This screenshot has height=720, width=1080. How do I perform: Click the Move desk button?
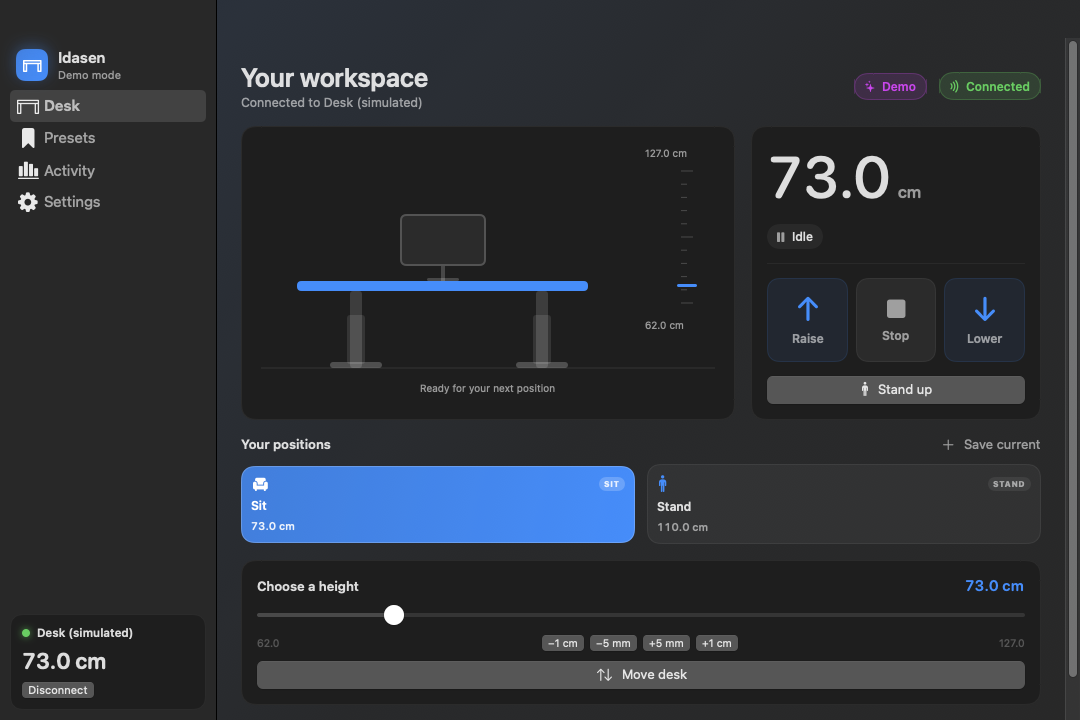point(641,675)
